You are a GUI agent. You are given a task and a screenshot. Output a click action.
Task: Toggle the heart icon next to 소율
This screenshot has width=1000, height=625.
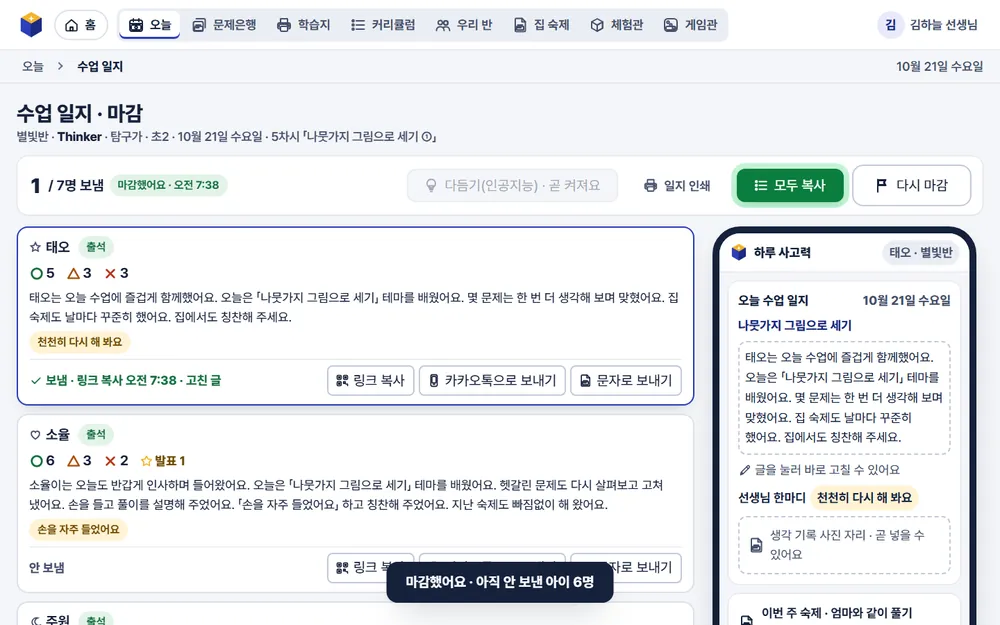tap(35, 435)
